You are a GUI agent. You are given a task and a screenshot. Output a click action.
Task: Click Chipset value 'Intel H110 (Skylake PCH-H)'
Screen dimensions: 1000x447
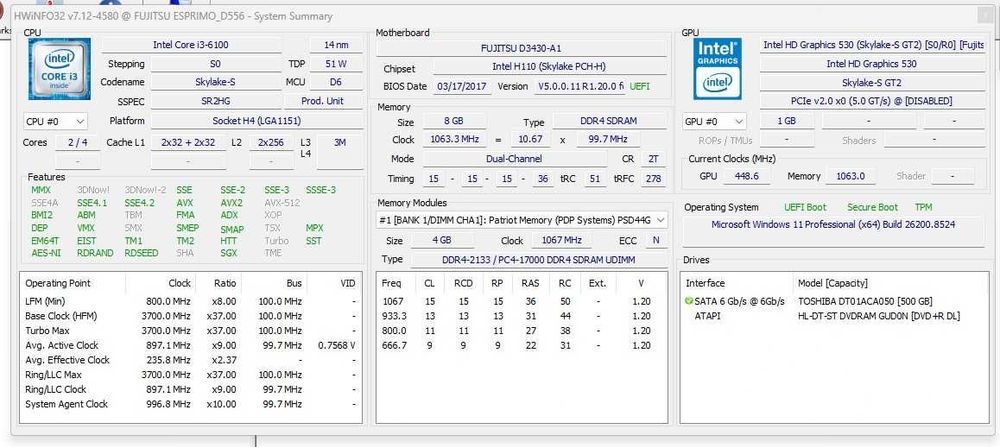click(x=549, y=66)
